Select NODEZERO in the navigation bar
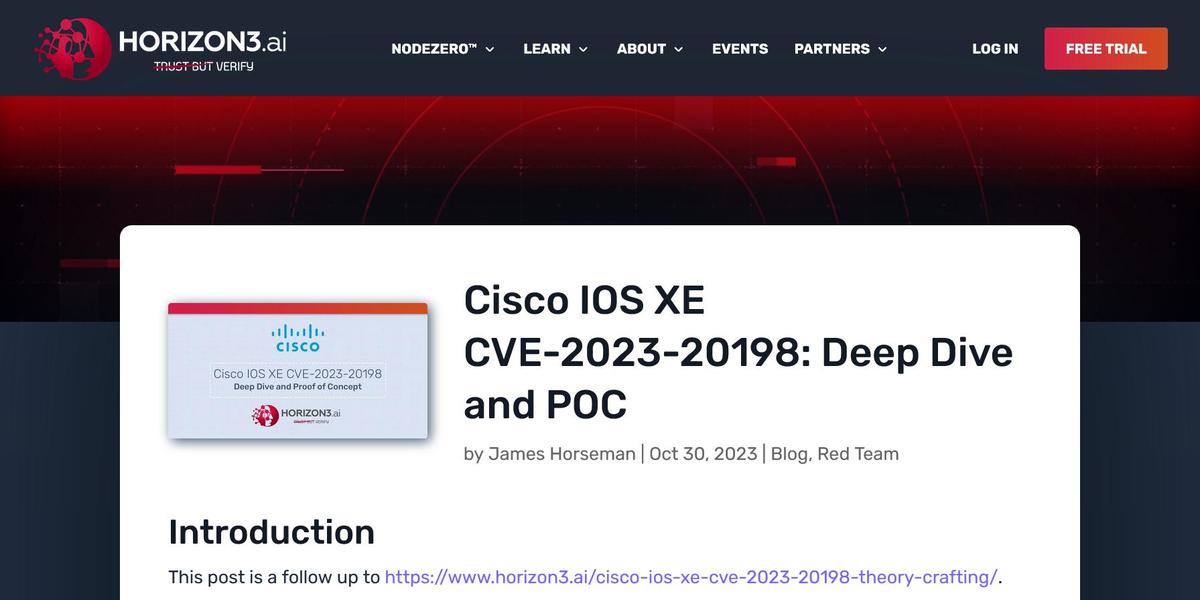The image size is (1200, 600). [436, 48]
